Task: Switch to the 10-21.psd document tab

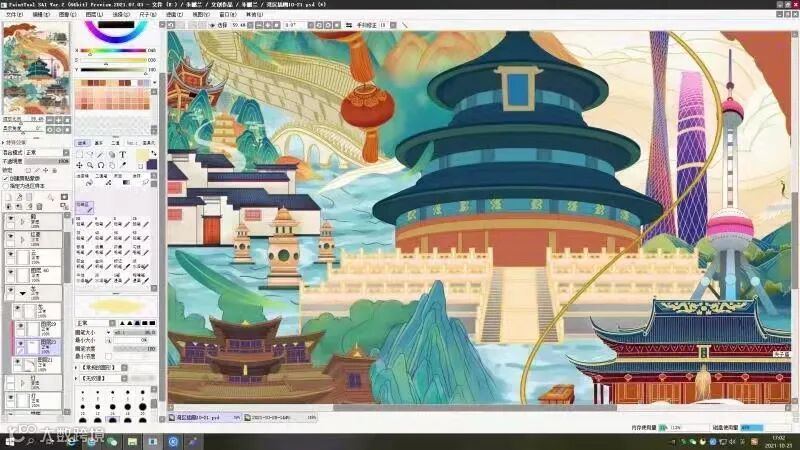Action: pos(205,417)
